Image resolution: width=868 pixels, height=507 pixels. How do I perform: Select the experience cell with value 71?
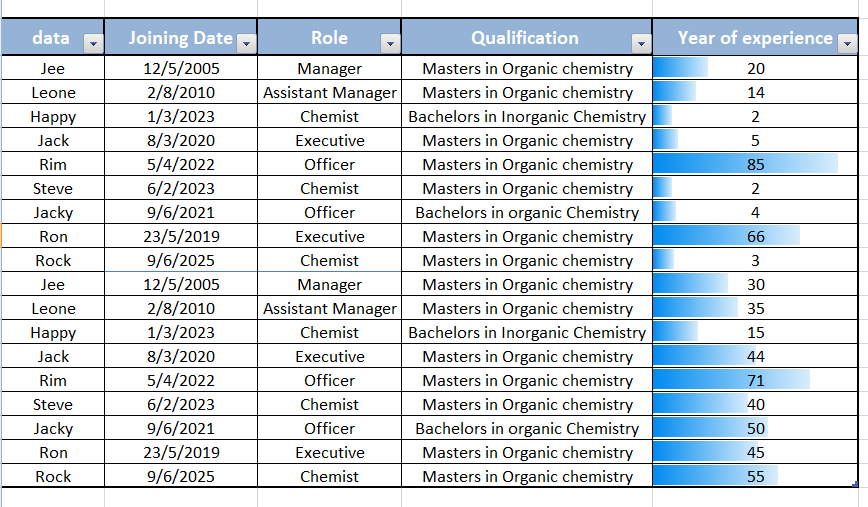[755, 380]
